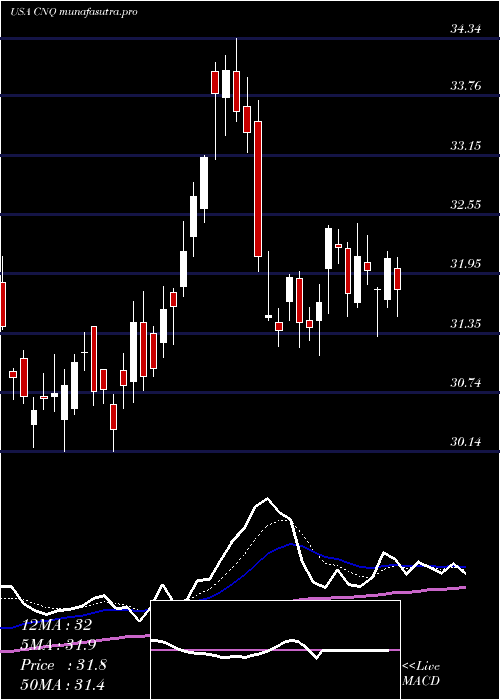Click the 50MA : 31.4 readout

click(62, 684)
